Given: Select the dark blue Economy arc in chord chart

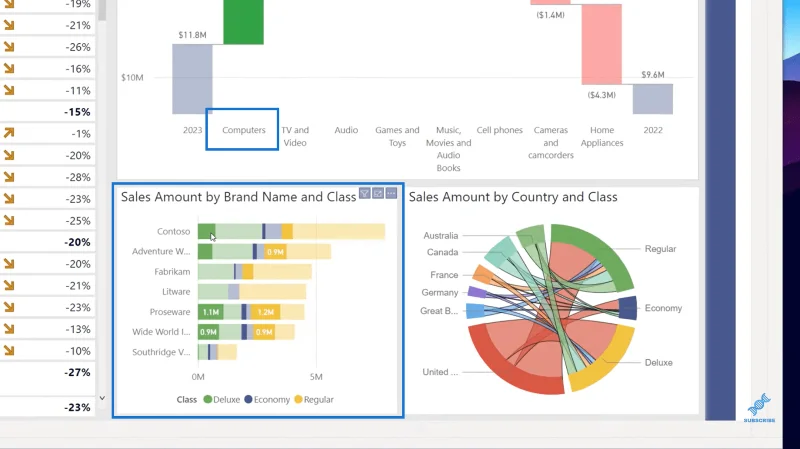Looking at the screenshot, I should click(628, 308).
